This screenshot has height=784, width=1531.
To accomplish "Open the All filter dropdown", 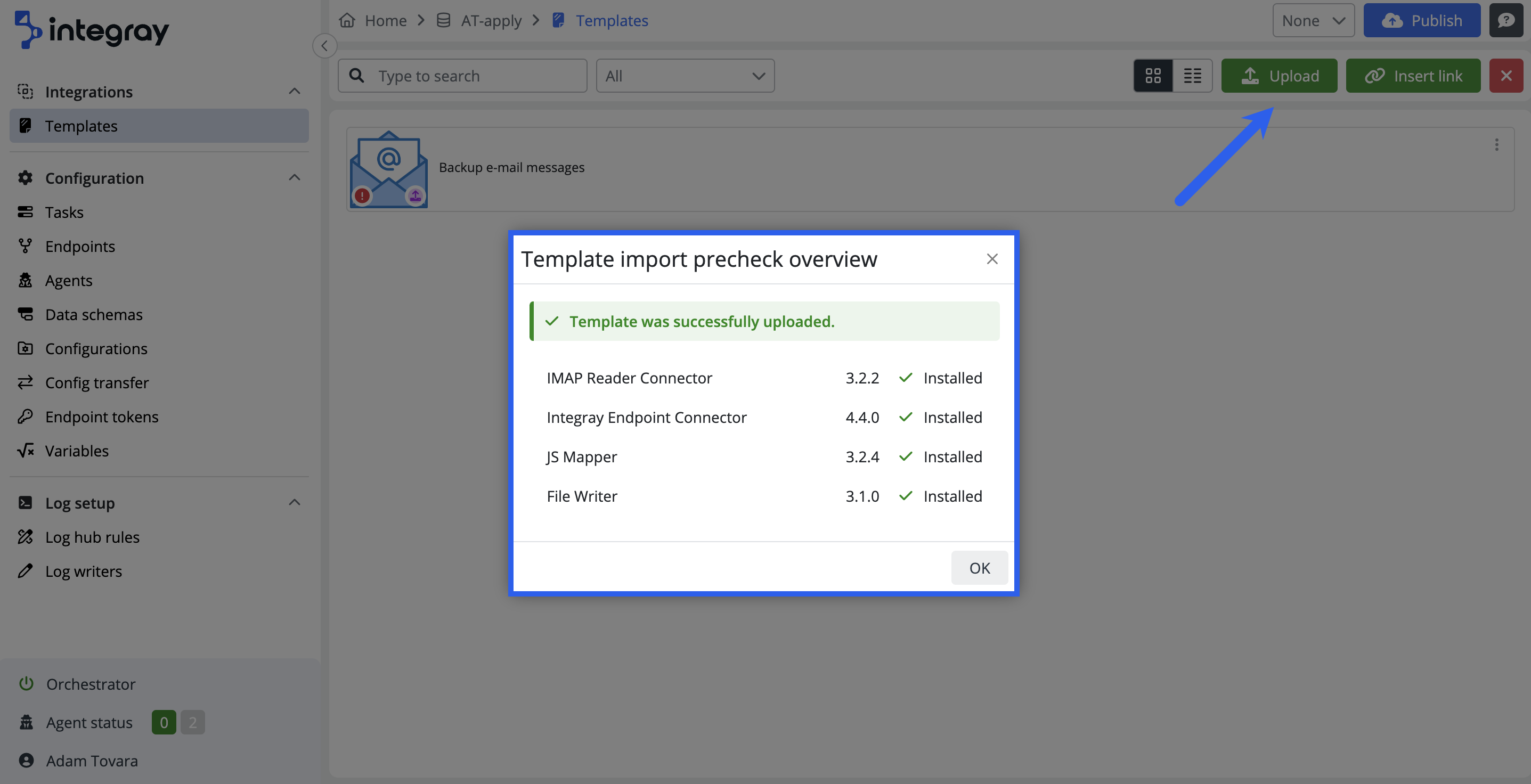I will pyautogui.click(x=685, y=76).
